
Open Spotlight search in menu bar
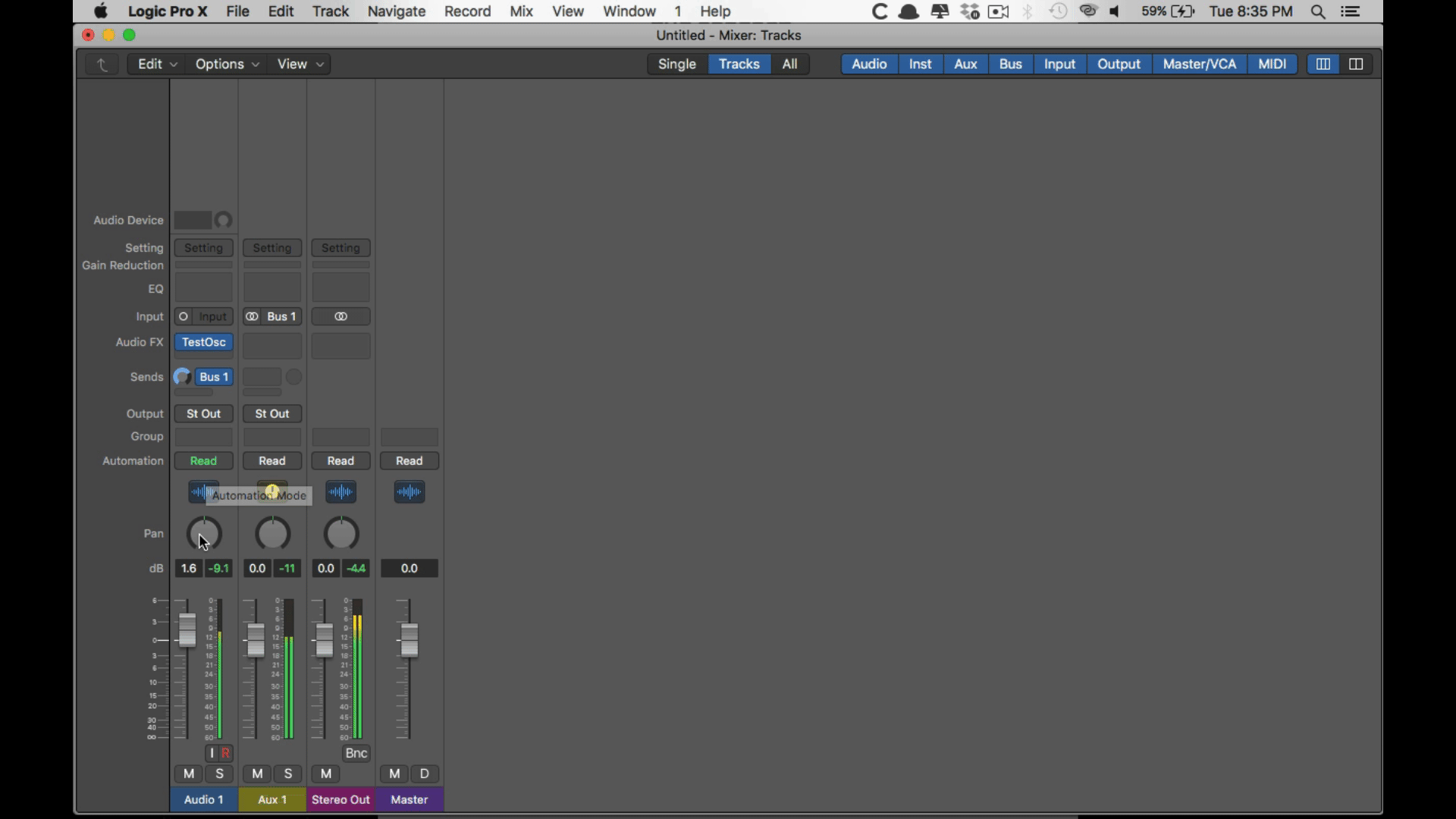point(1319,11)
